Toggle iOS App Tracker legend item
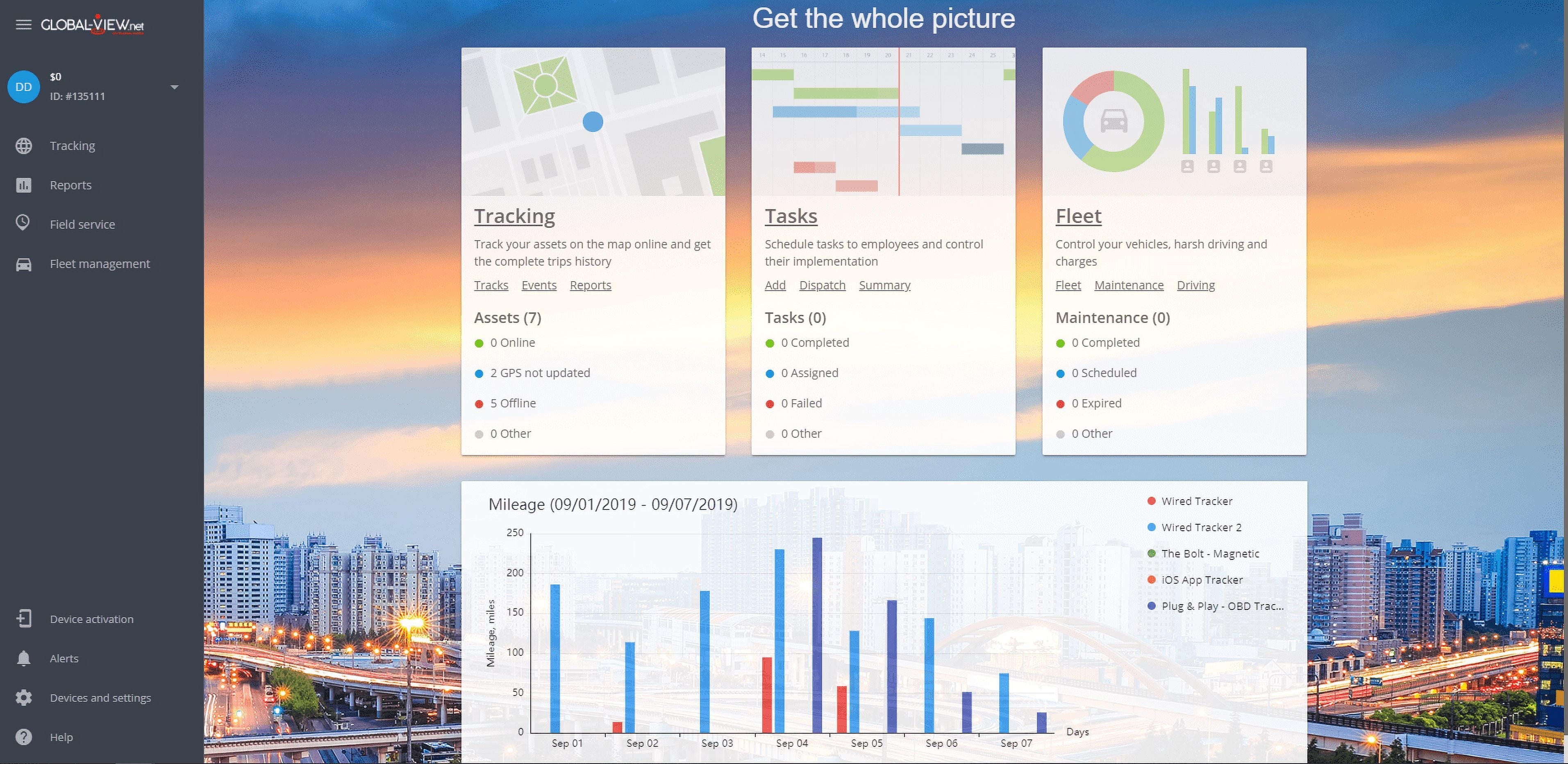This screenshot has width=1568, height=764. pos(1202,580)
